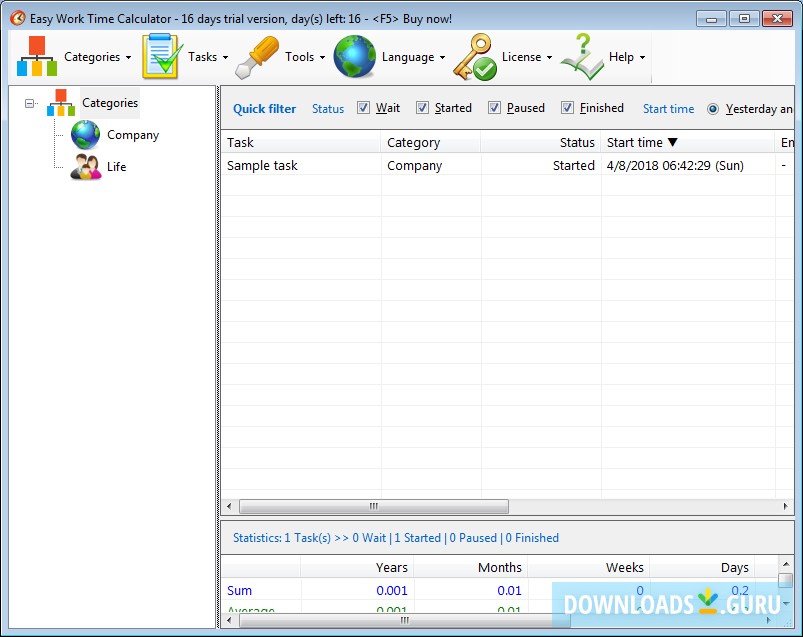Open the Tools menu label
The height and width of the screenshot is (637, 803).
[300, 57]
